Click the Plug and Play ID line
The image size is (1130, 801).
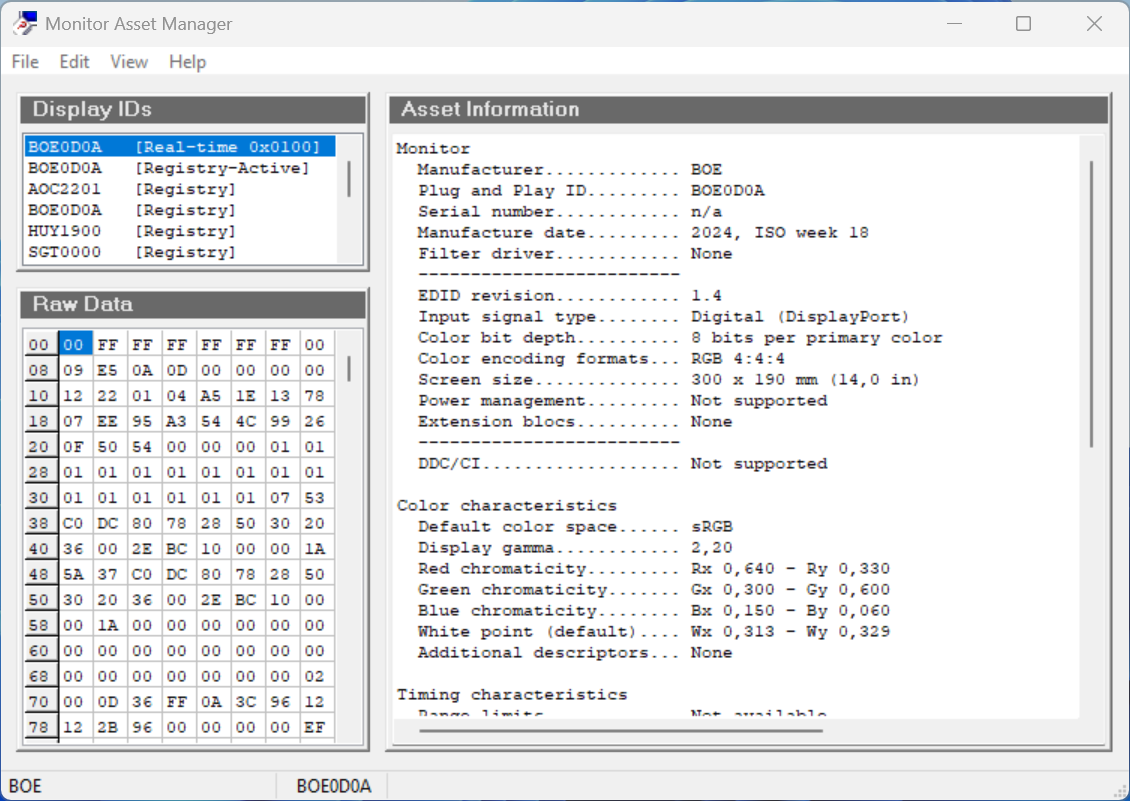click(591, 190)
